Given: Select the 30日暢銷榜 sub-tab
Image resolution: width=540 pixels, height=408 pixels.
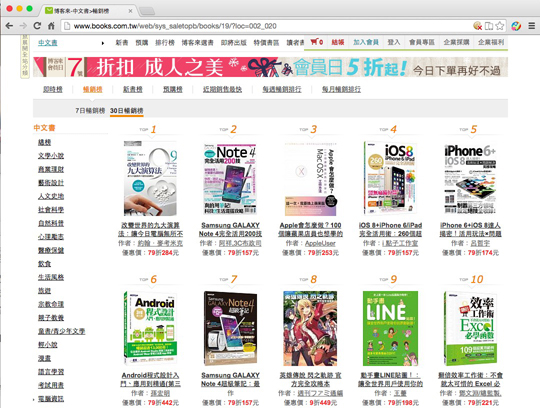Looking at the screenshot, I should (x=126, y=111).
